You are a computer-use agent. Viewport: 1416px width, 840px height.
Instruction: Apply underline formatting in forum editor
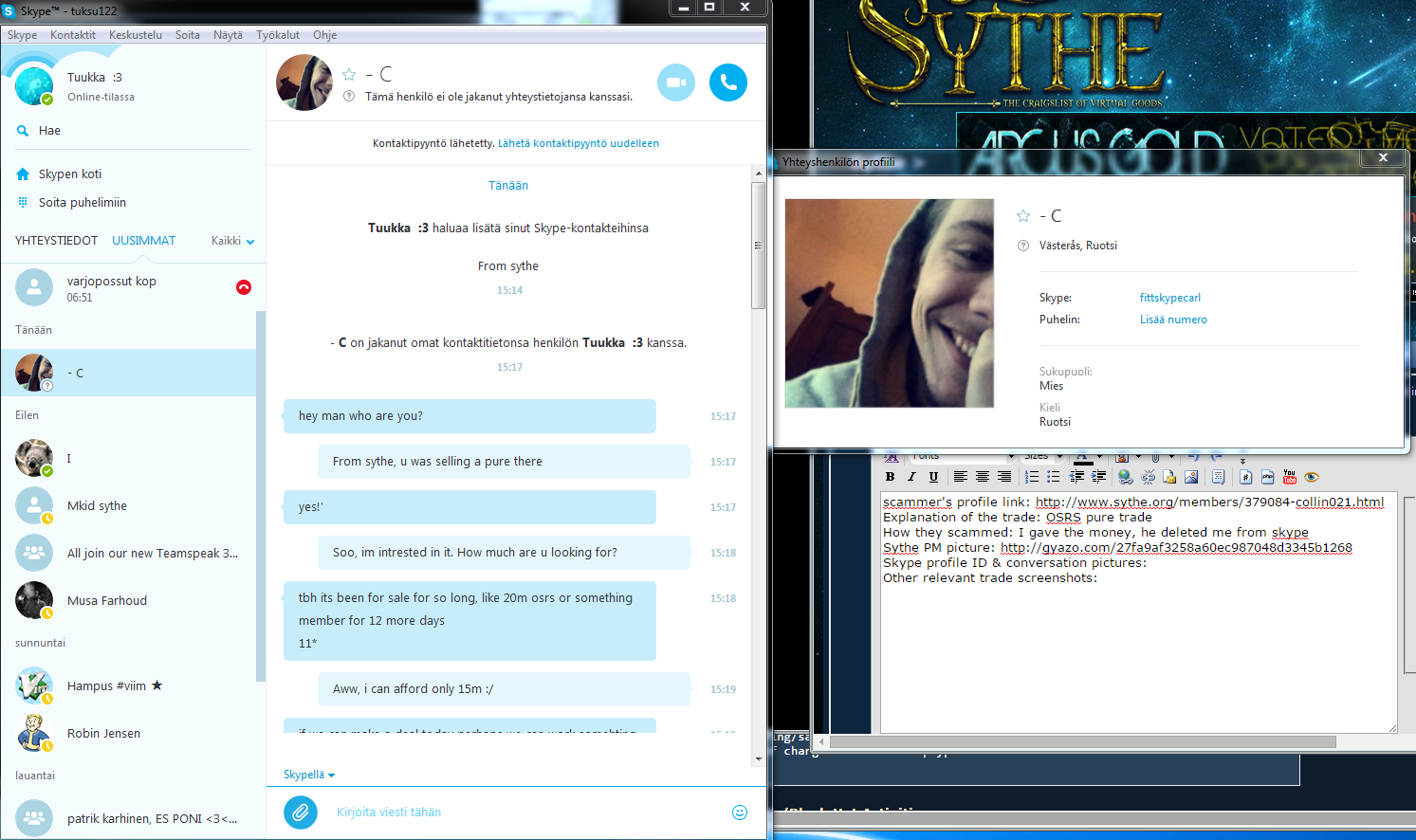coord(933,477)
